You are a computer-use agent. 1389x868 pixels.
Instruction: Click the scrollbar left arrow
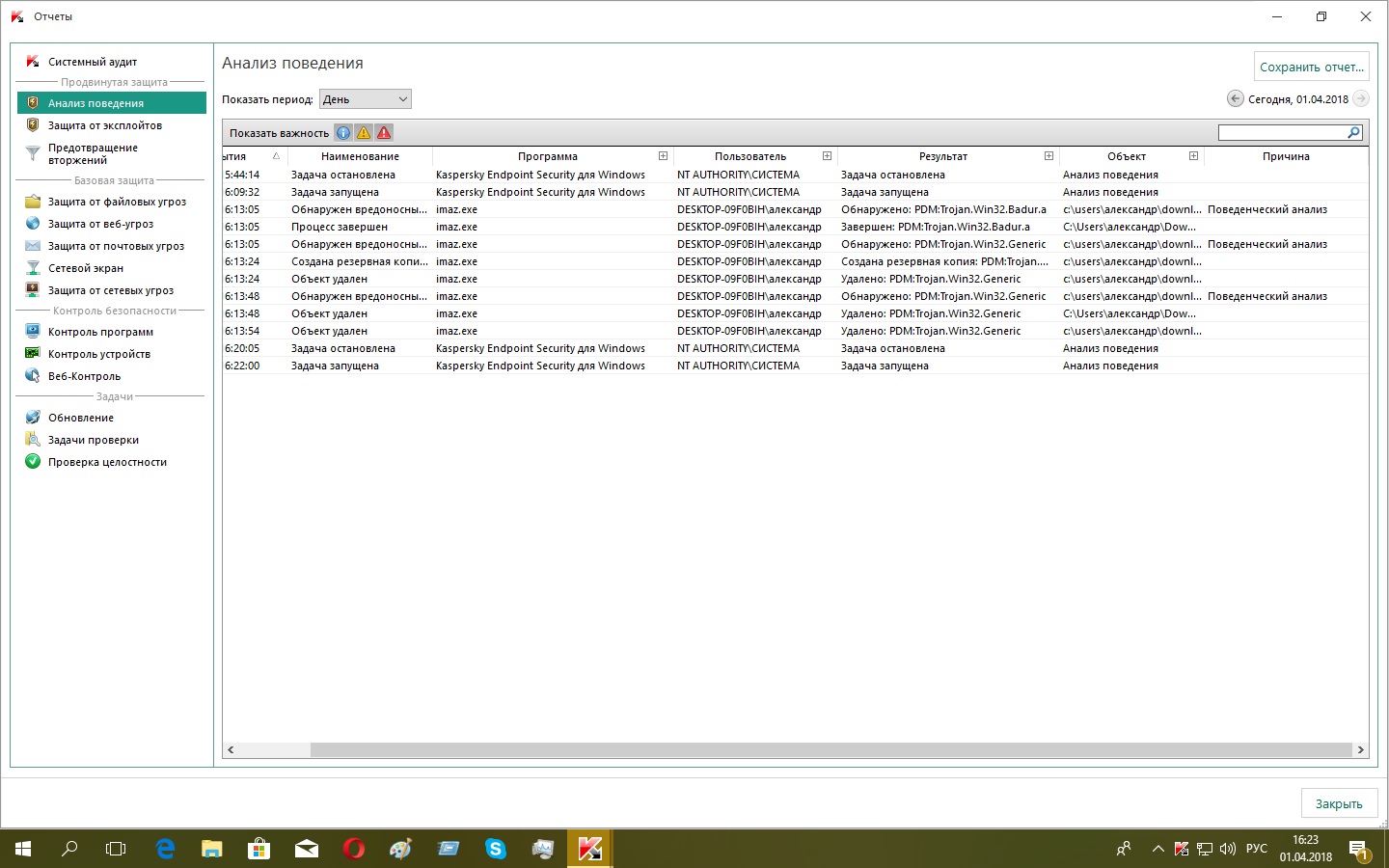(230, 749)
